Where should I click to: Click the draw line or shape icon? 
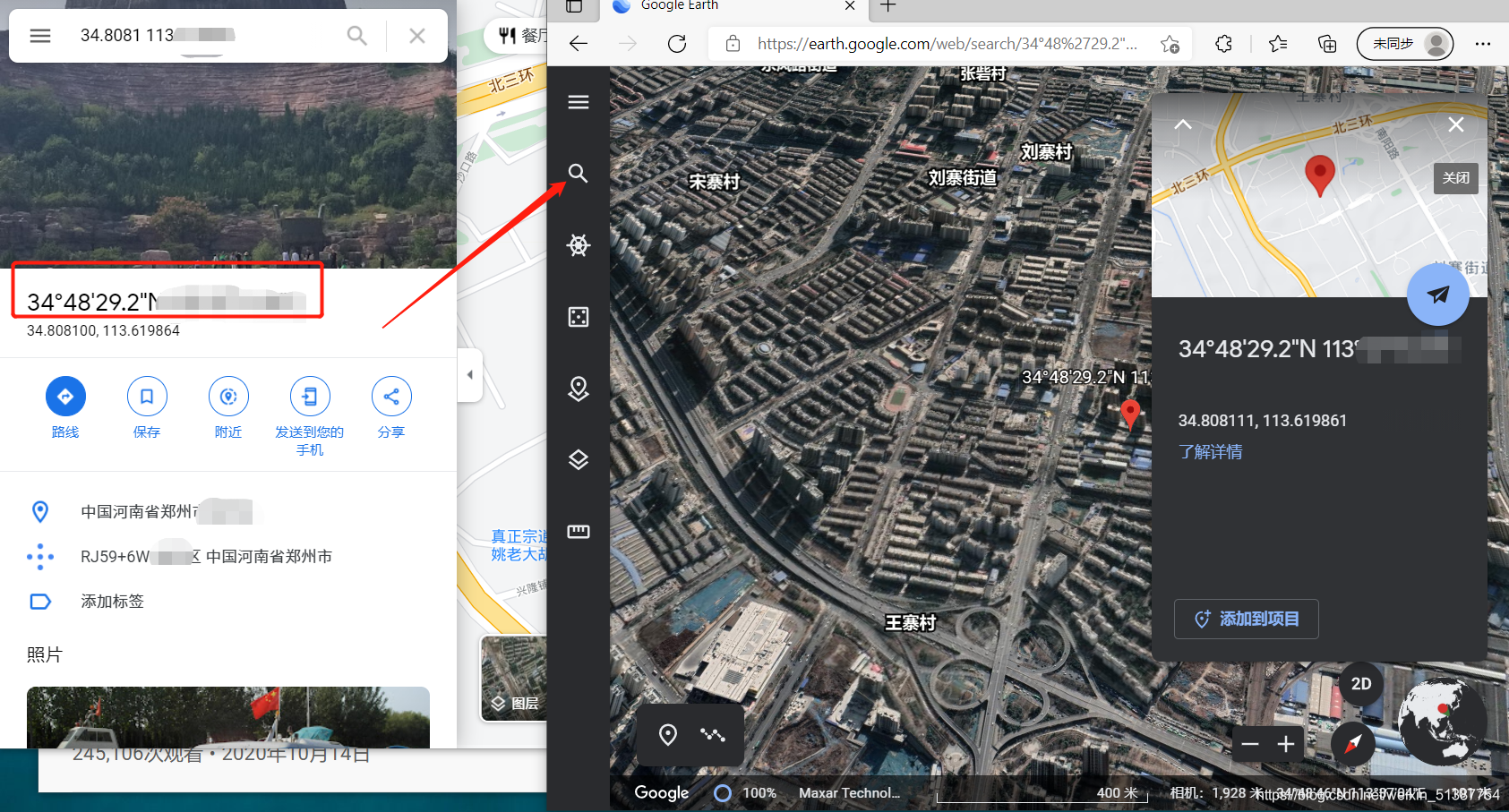coord(713,735)
